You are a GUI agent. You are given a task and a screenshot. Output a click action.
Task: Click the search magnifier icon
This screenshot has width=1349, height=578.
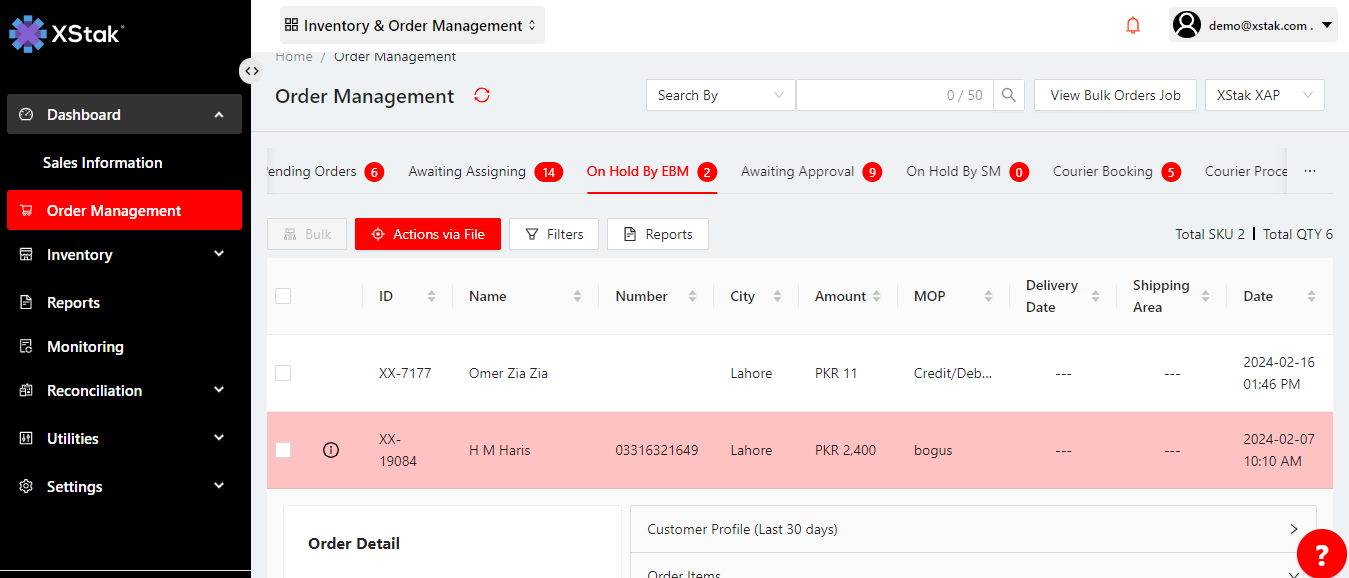coord(1009,96)
